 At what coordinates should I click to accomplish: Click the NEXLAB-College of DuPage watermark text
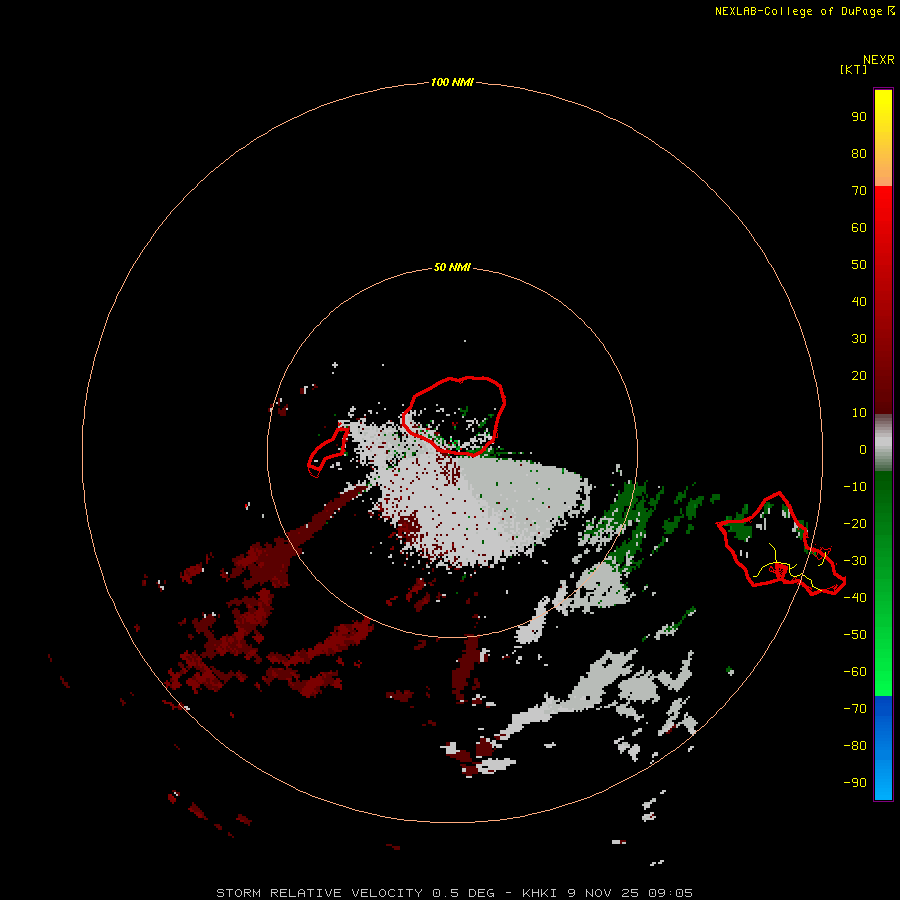804,11
